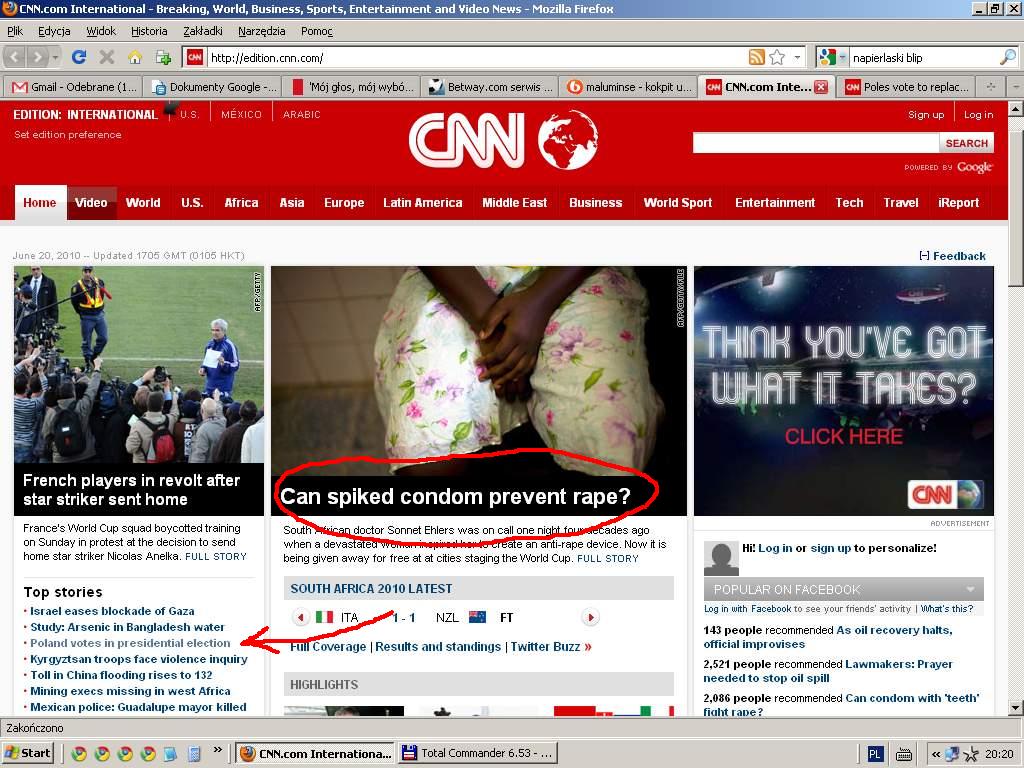The image size is (1024, 768).
Task: Open the Windows Start button
Action: pyautogui.click(x=27, y=754)
